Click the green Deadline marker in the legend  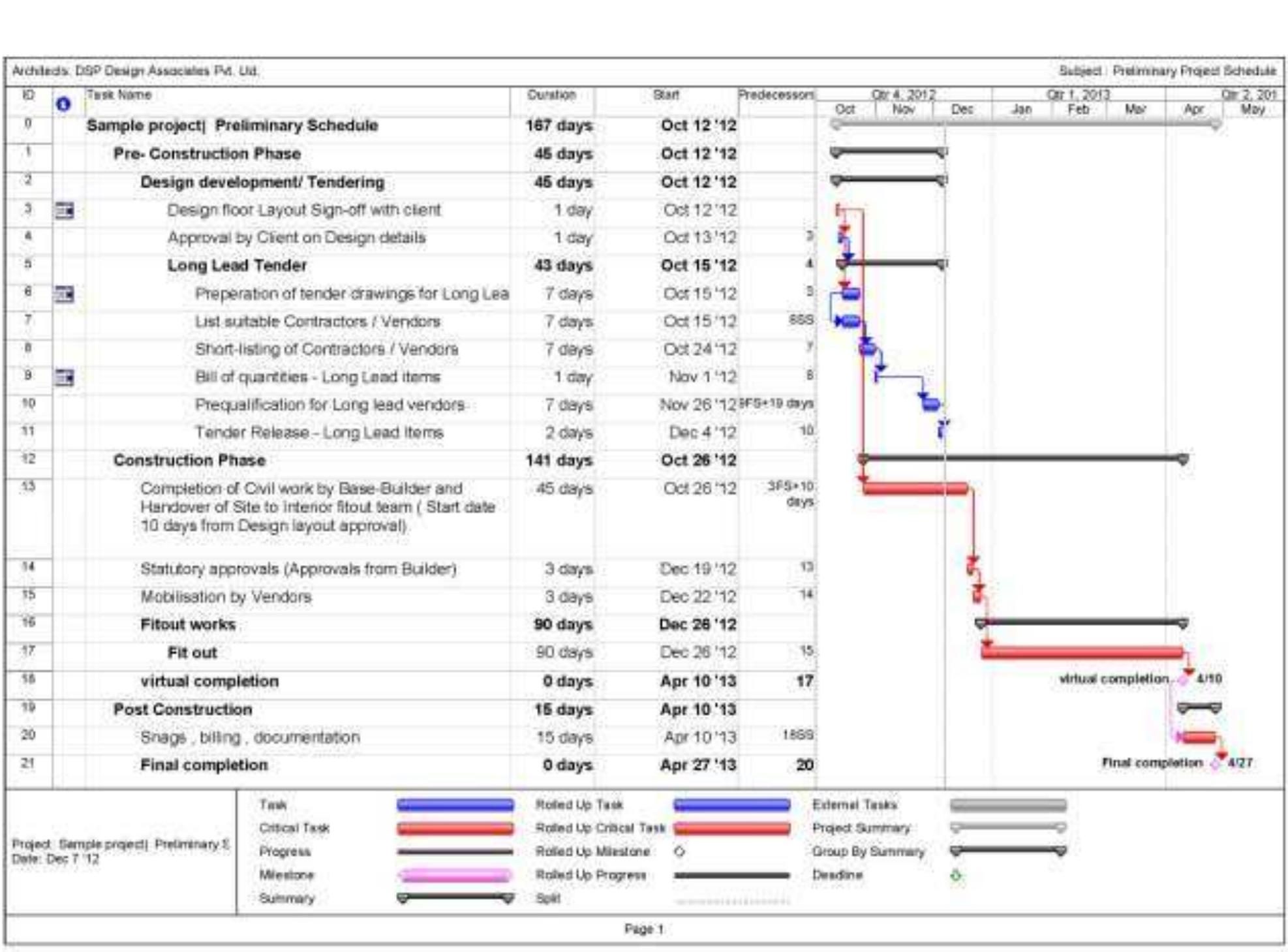(955, 876)
